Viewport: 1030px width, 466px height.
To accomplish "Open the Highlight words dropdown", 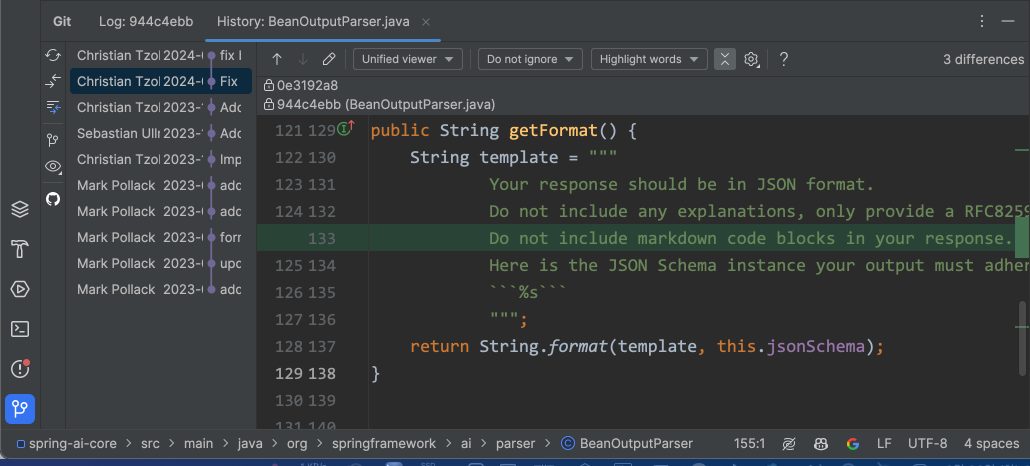I will (648, 60).
